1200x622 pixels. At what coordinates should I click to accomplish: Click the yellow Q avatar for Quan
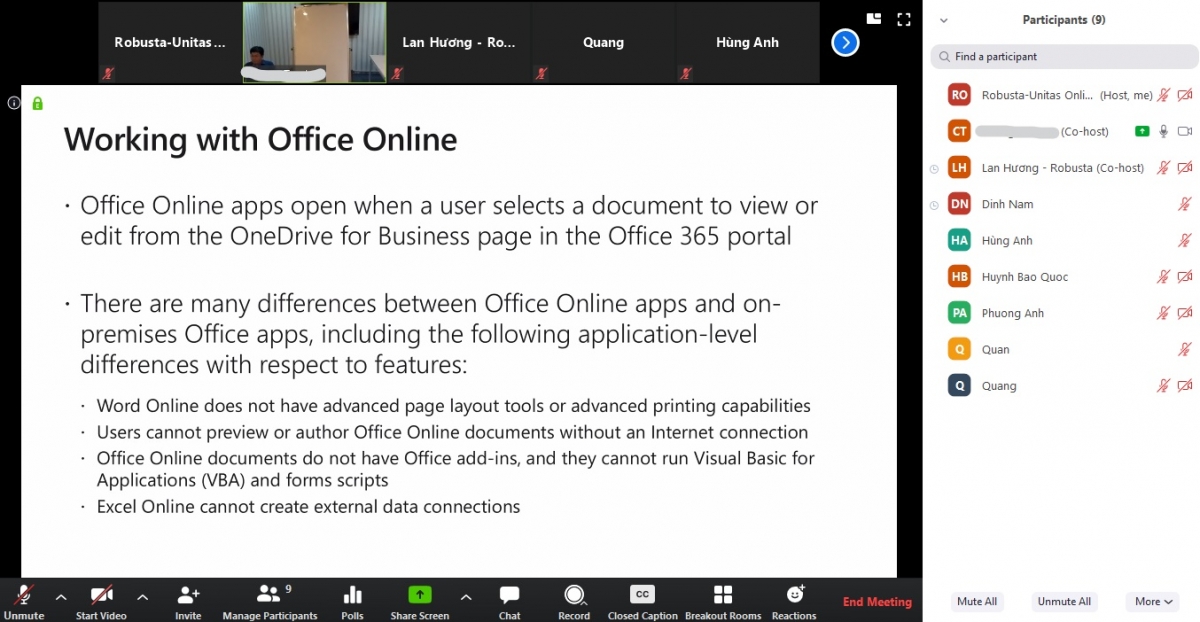click(960, 349)
